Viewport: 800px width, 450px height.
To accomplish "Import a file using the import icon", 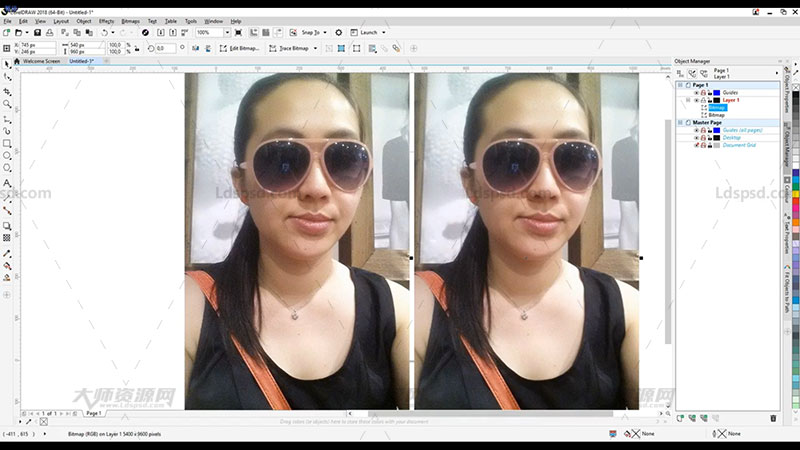I will pos(161,32).
